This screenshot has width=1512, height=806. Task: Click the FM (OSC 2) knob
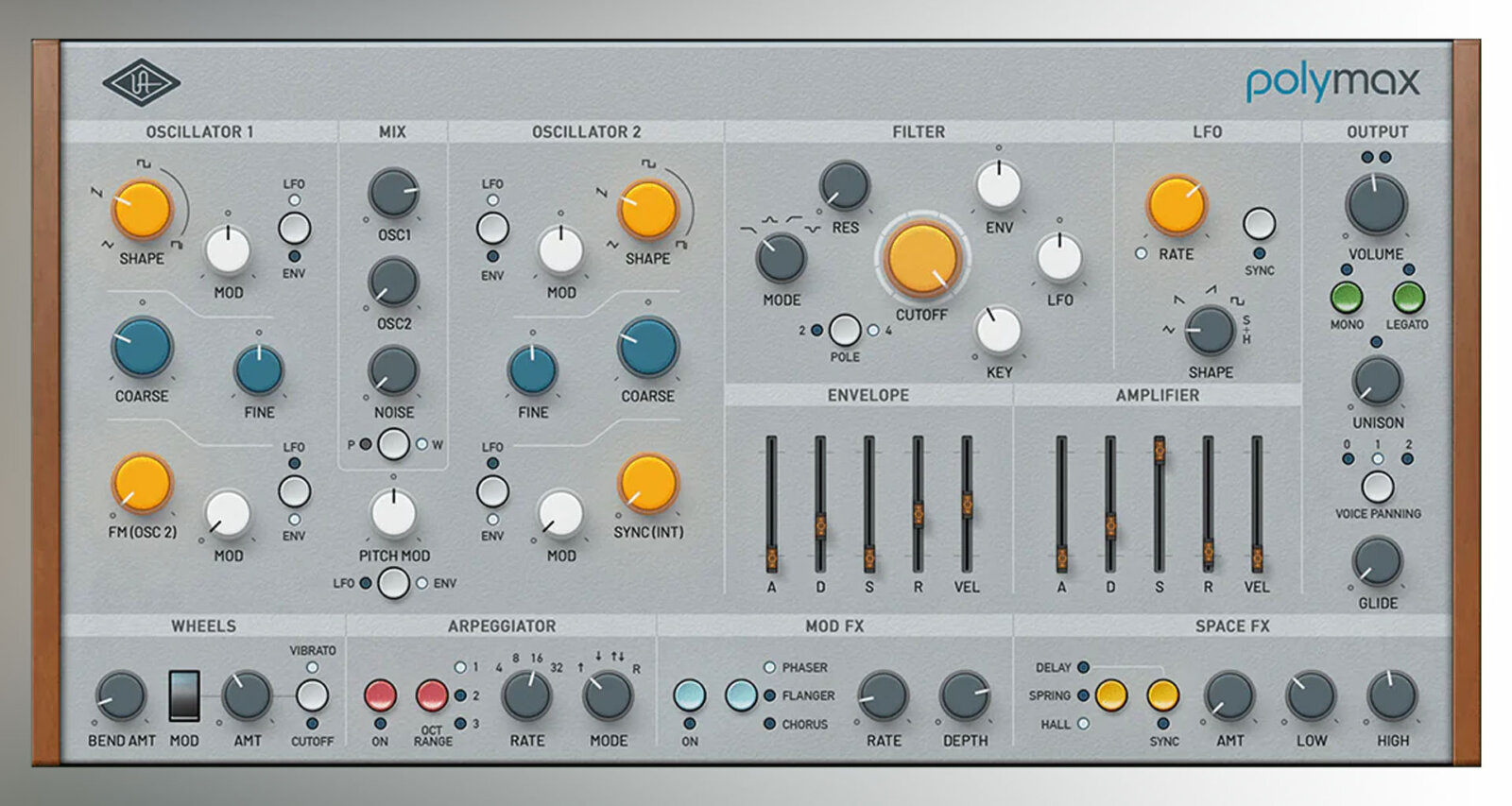click(142, 483)
